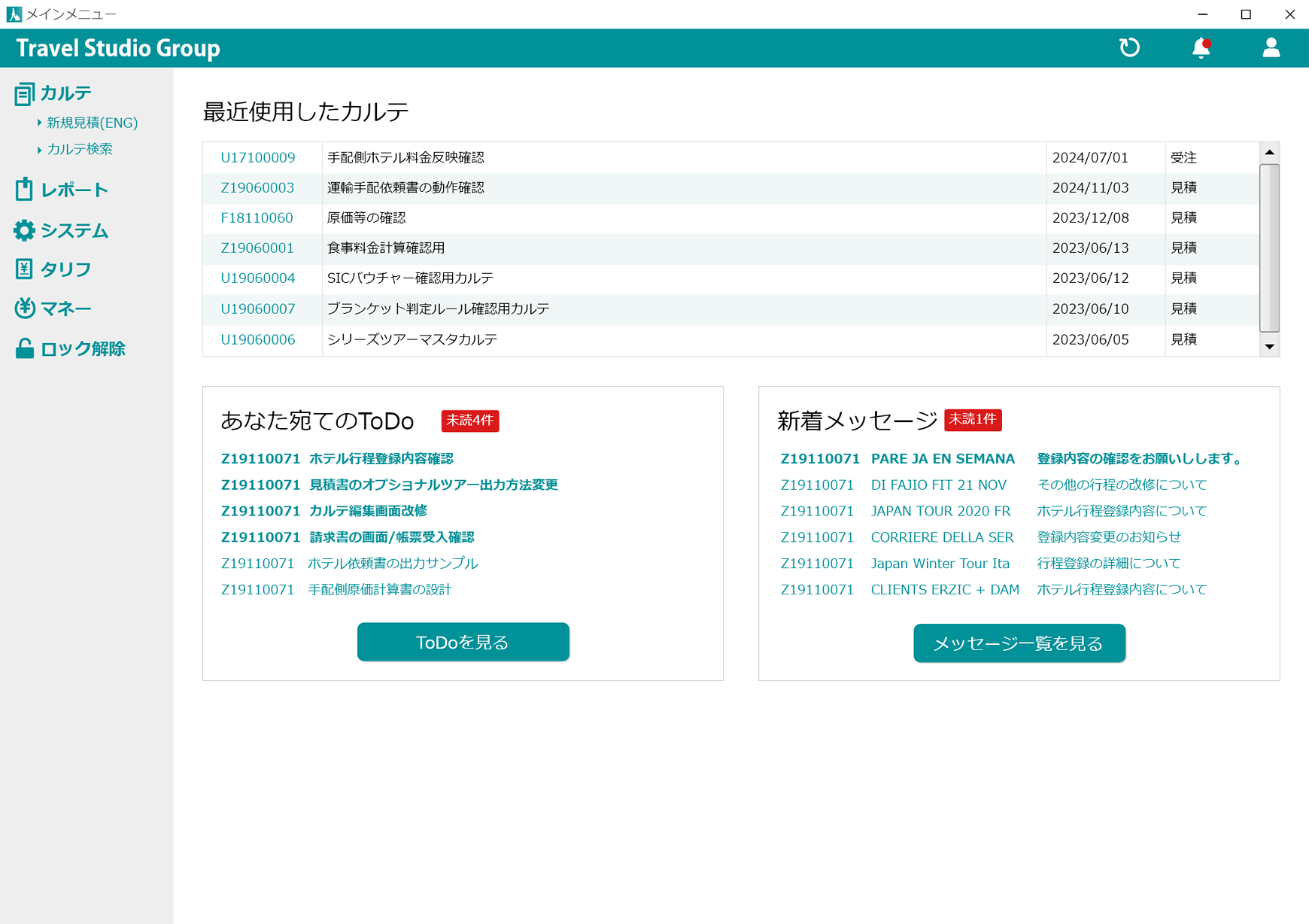Open message DI FAJIO FIT 21 NOV
The width and height of the screenshot is (1309, 924).
pos(939,485)
